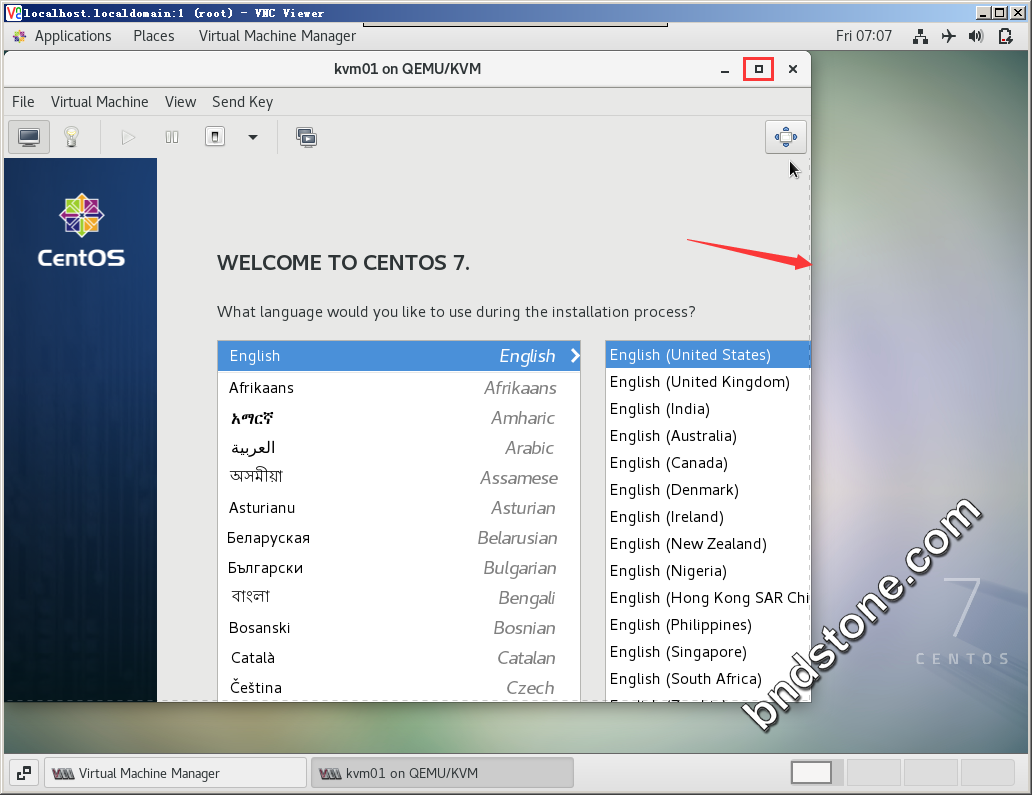Screen dimensions: 1032x795
Task: Select Bulgarian language row
Action: 399,568
